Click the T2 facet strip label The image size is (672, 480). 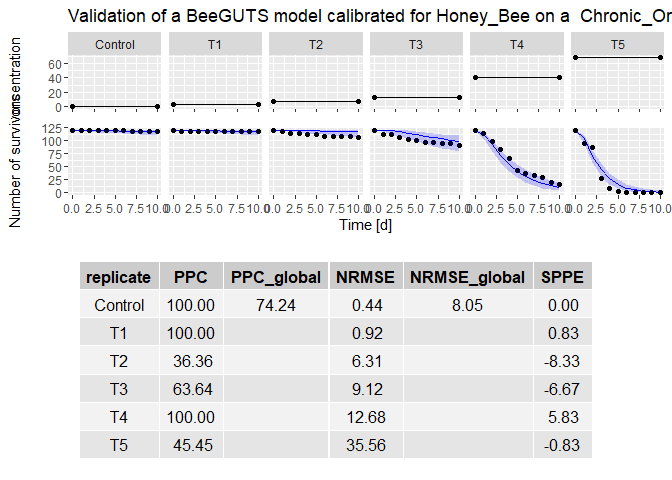click(x=316, y=45)
